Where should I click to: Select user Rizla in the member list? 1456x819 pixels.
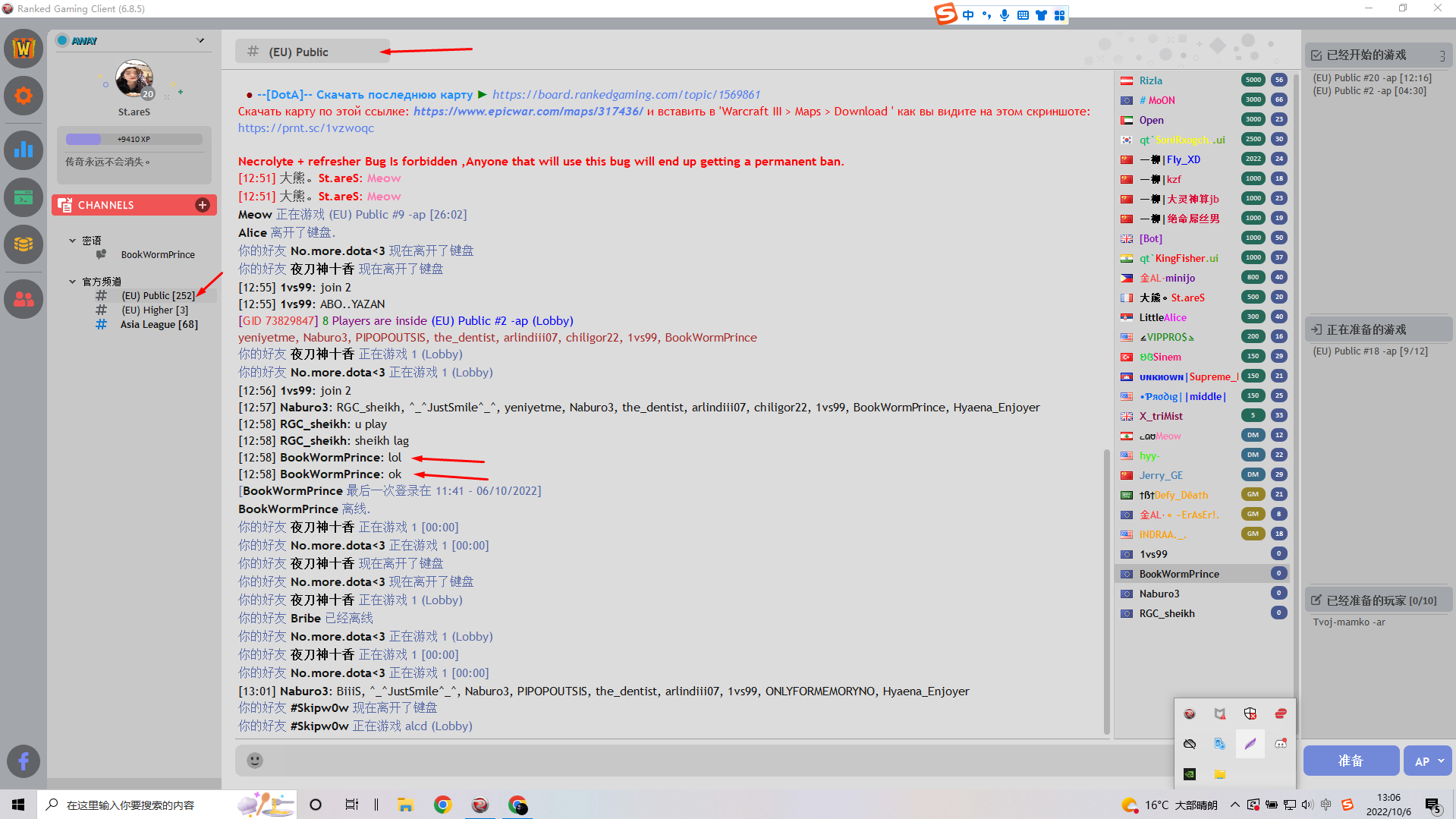(x=1203, y=80)
